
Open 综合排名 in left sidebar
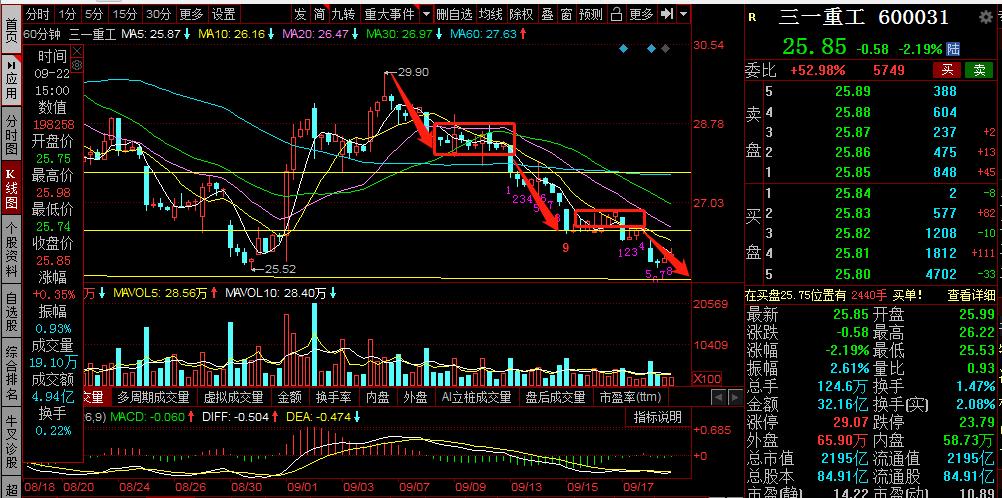pyautogui.click(x=11, y=374)
